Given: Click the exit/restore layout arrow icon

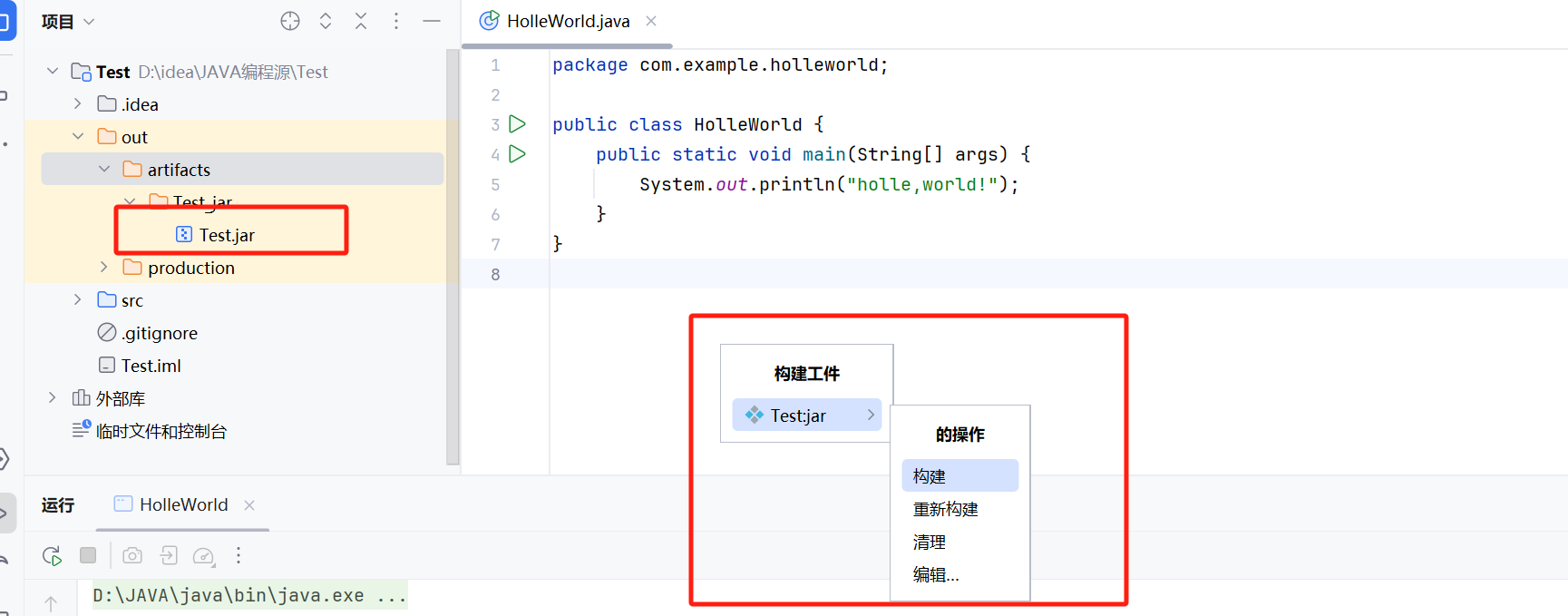Looking at the screenshot, I should coord(169,555).
